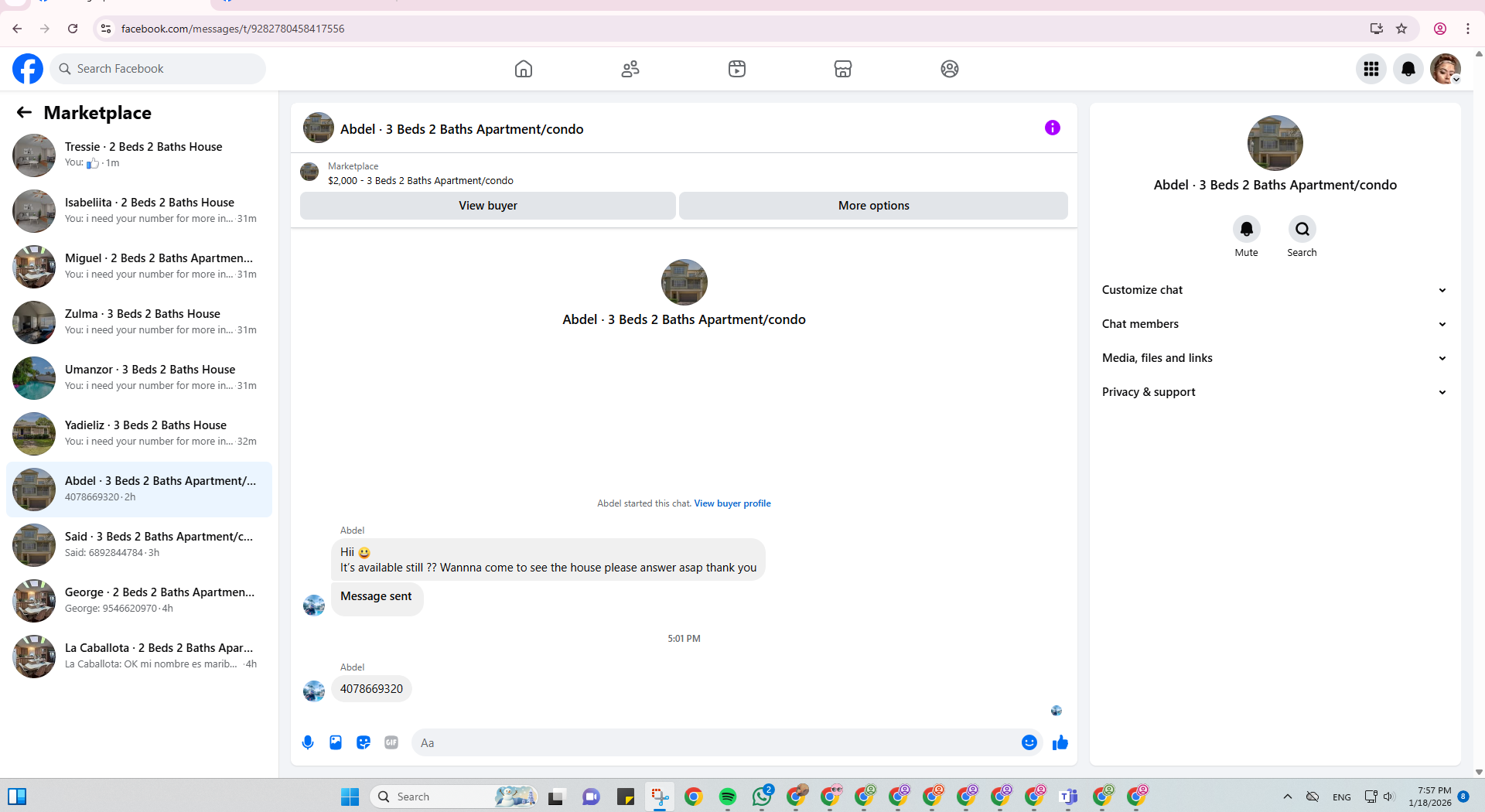This screenshot has width=1485, height=812.
Task: Open Spotify from the taskbar
Action: click(x=728, y=797)
